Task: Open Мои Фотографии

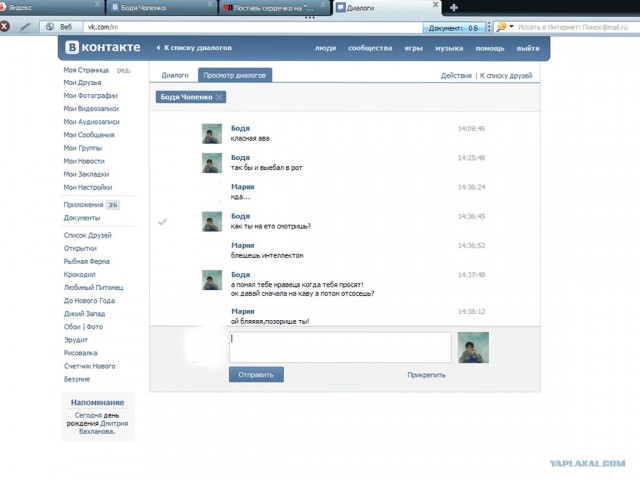Action: (x=90, y=96)
